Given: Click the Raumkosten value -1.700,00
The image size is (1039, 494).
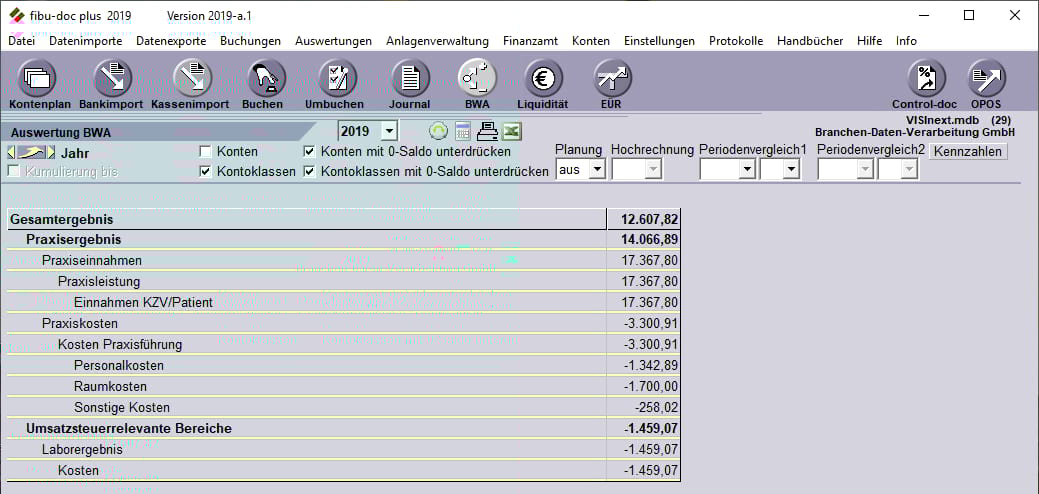Looking at the screenshot, I should 651,386.
